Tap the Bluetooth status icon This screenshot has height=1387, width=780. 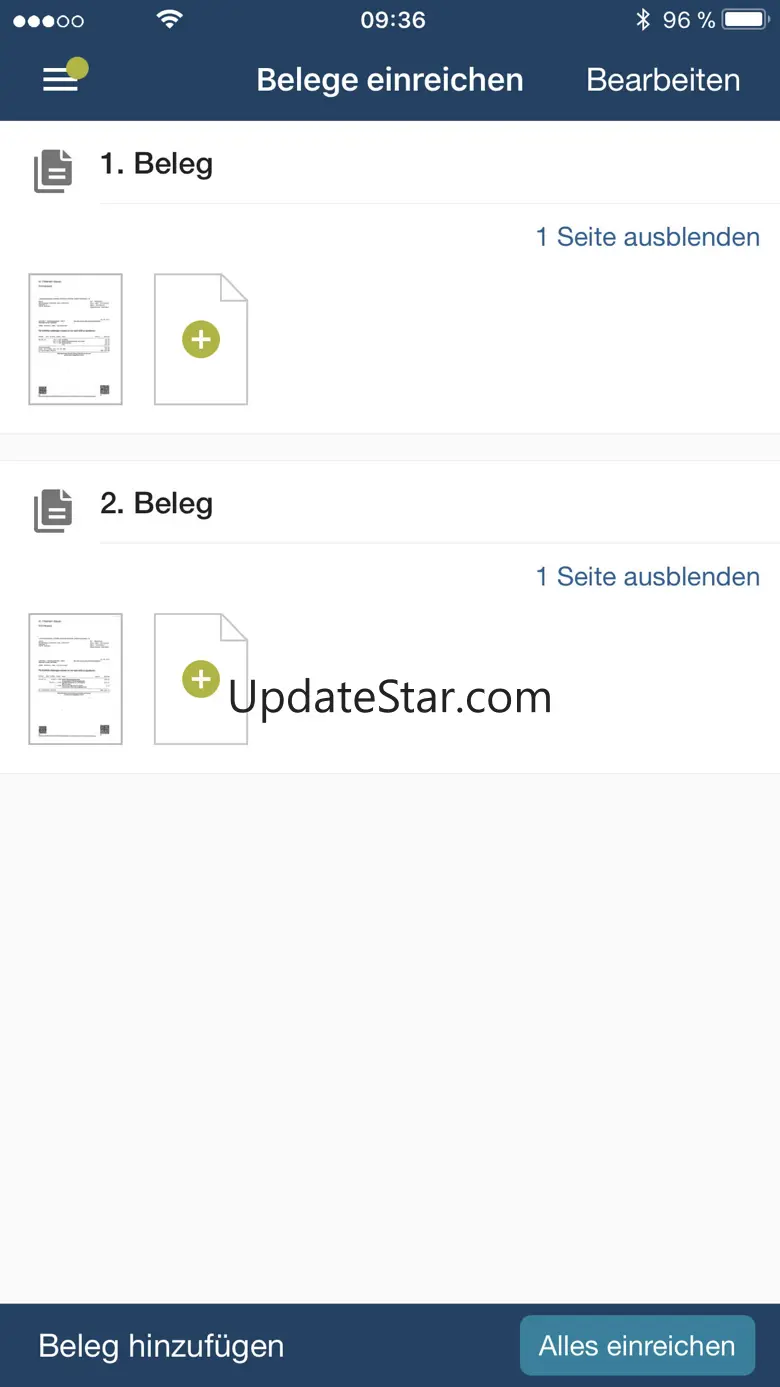pyautogui.click(x=643, y=20)
